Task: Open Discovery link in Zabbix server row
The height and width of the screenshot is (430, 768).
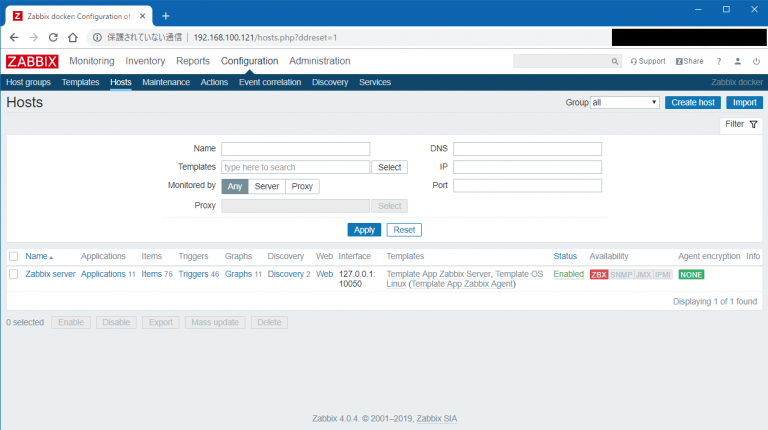Action: pos(286,274)
